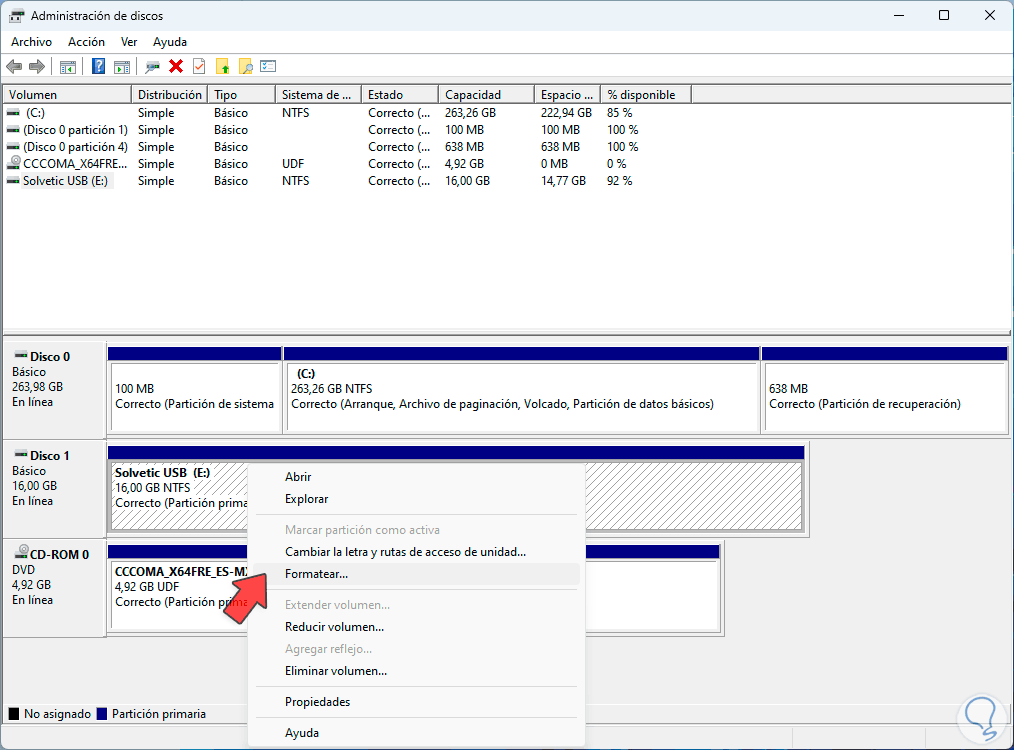Click the Disco 0 disk label panel
The image size is (1014, 750).
pos(54,390)
